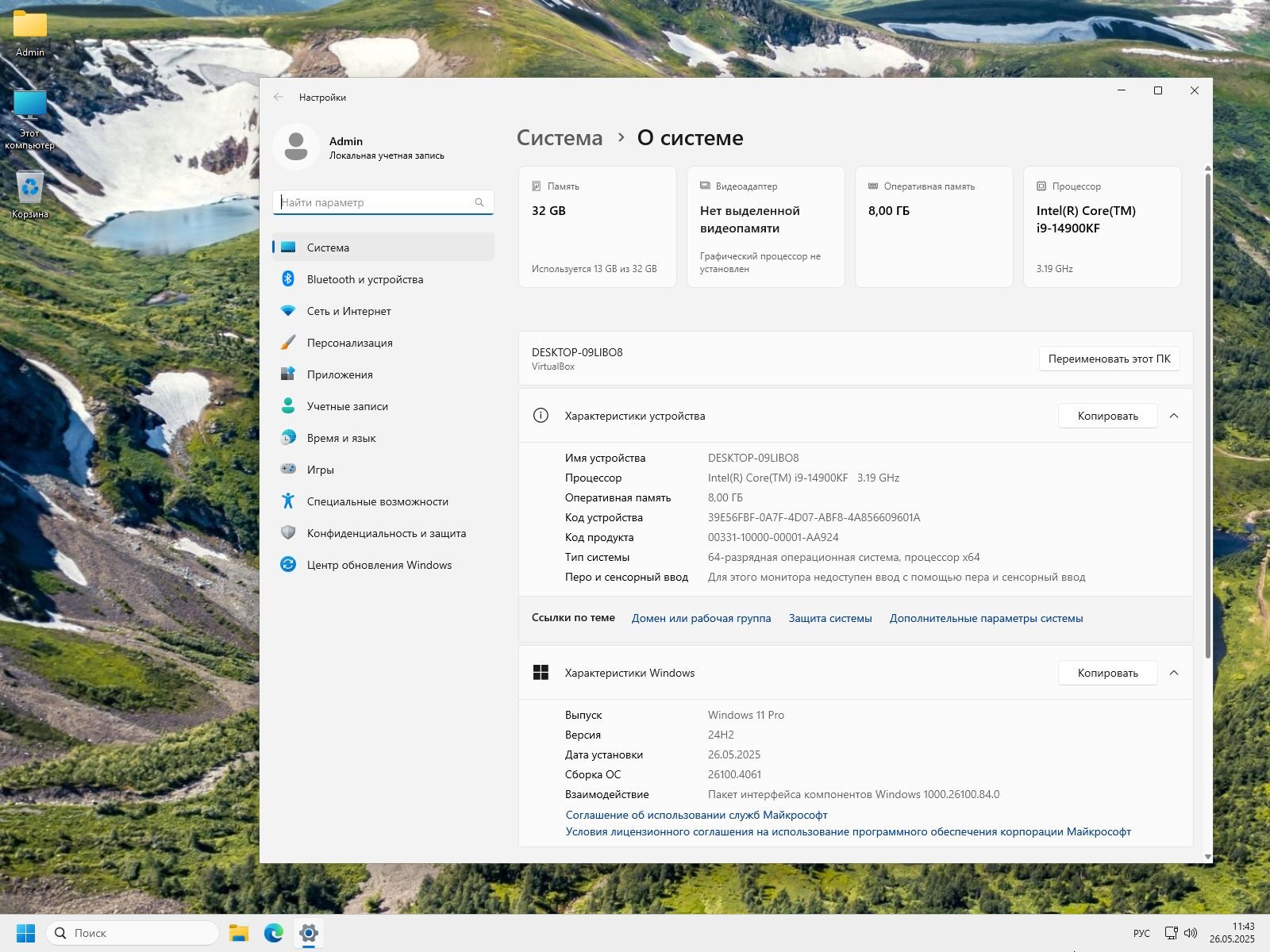Click Переименовать этот ПК button
Image resolution: width=1270 pixels, height=952 pixels.
coord(1109,359)
